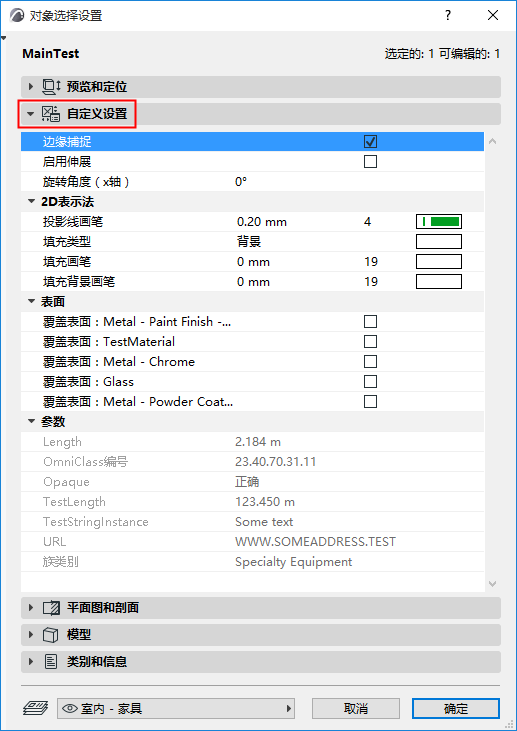Click the ArchiCAD logo in title bar
The image size is (517, 731).
(x=17, y=15)
